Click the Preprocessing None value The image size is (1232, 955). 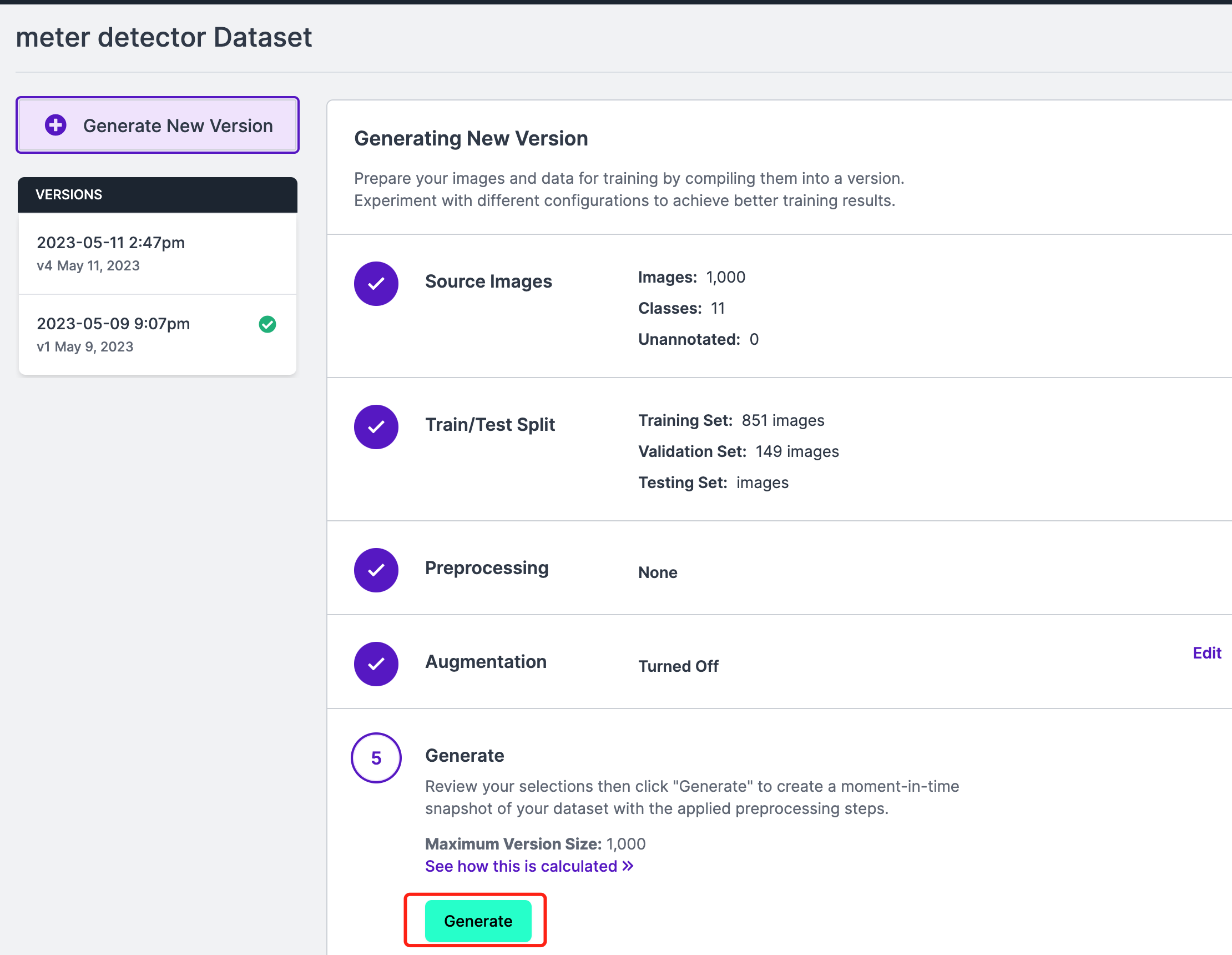pos(658,572)
